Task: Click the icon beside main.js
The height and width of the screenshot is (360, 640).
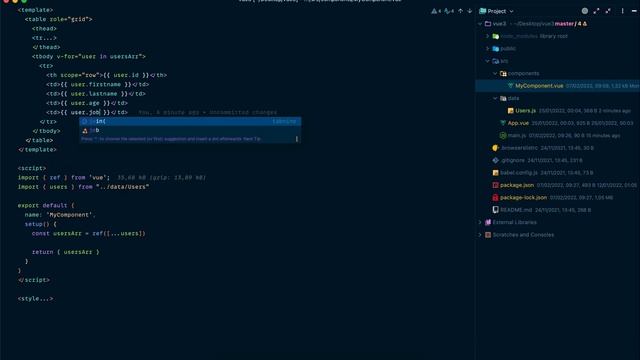Action: [503, 136]
